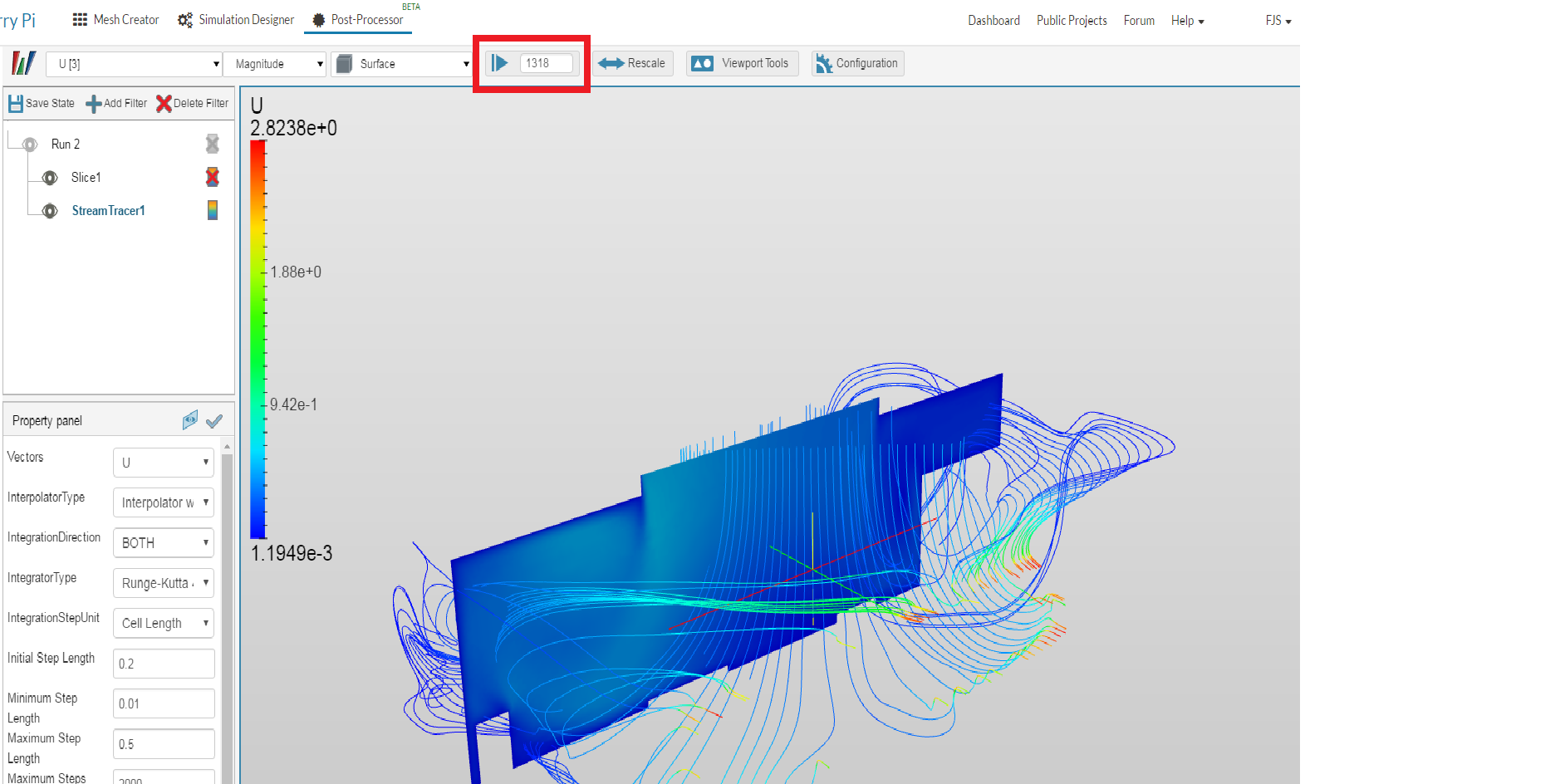Click the Configuration tools icon

(824, 63)
